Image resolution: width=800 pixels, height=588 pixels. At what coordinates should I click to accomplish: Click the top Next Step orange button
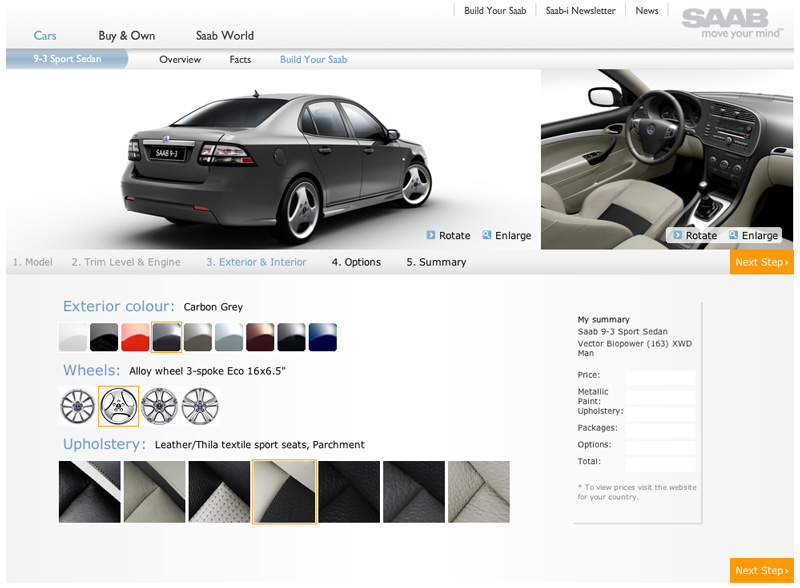pos(762,262)
